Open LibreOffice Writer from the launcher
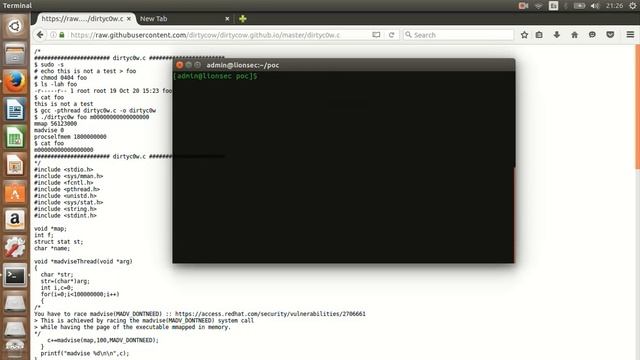 (15, 109)
